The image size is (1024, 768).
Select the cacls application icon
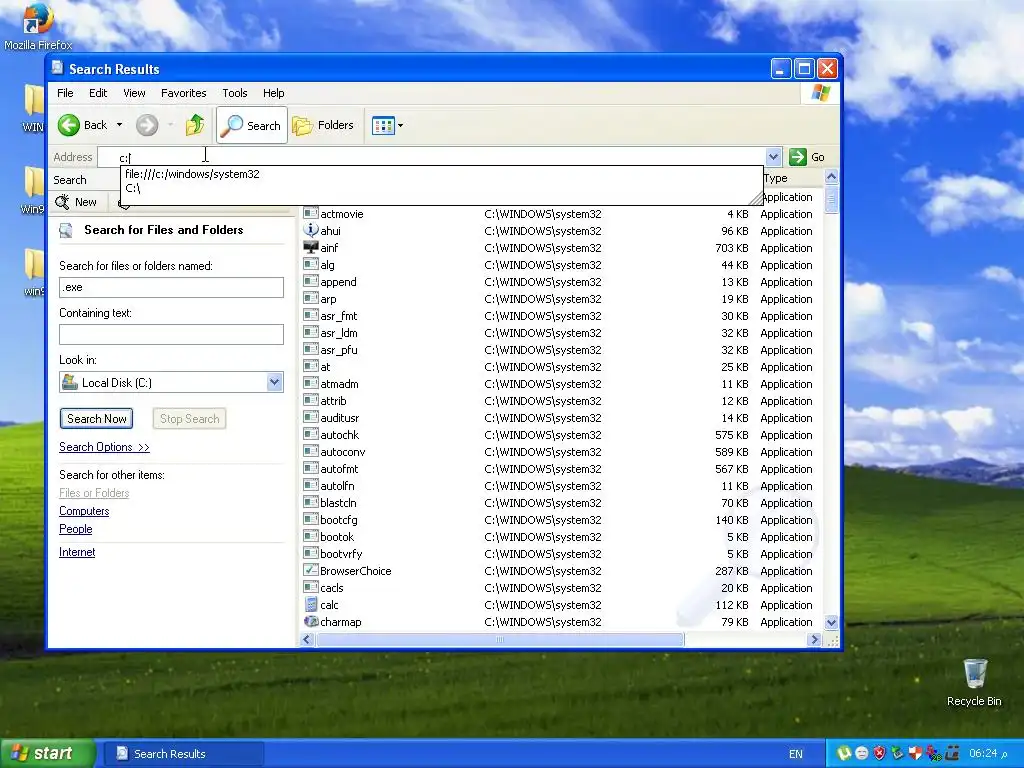311,587
